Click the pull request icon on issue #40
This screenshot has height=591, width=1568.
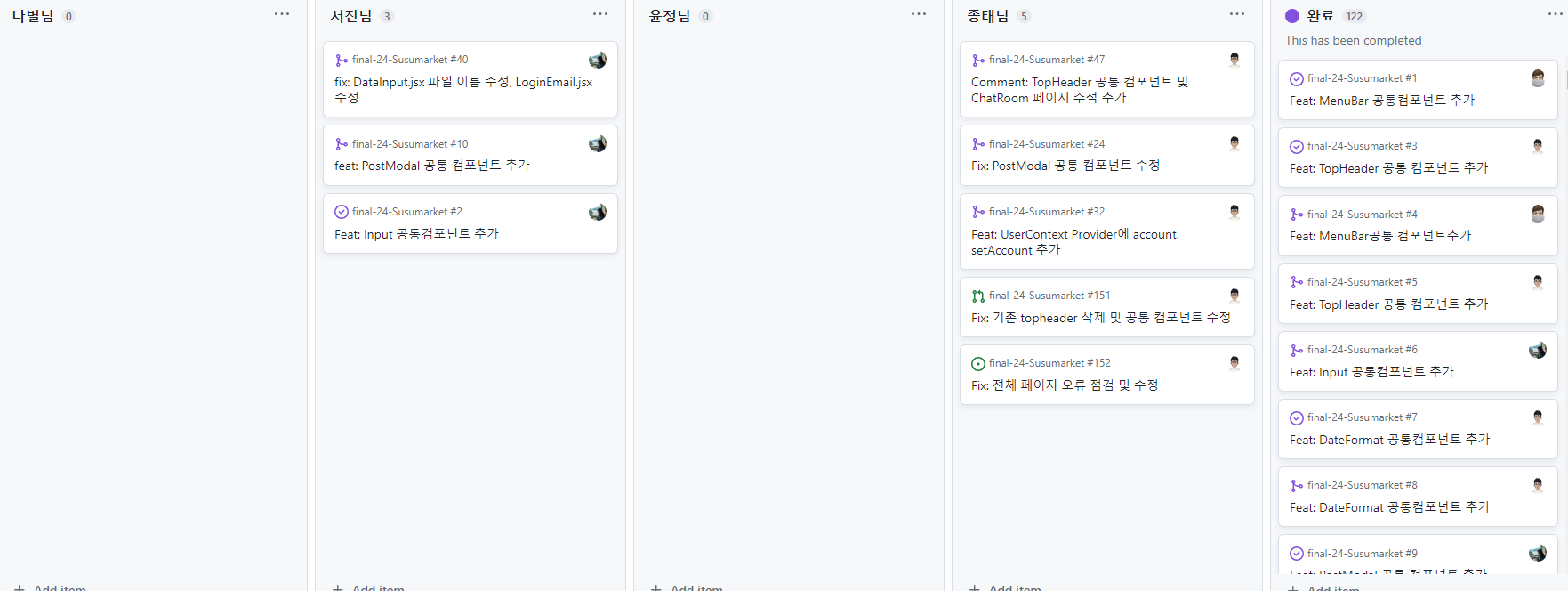coord(341,59)
